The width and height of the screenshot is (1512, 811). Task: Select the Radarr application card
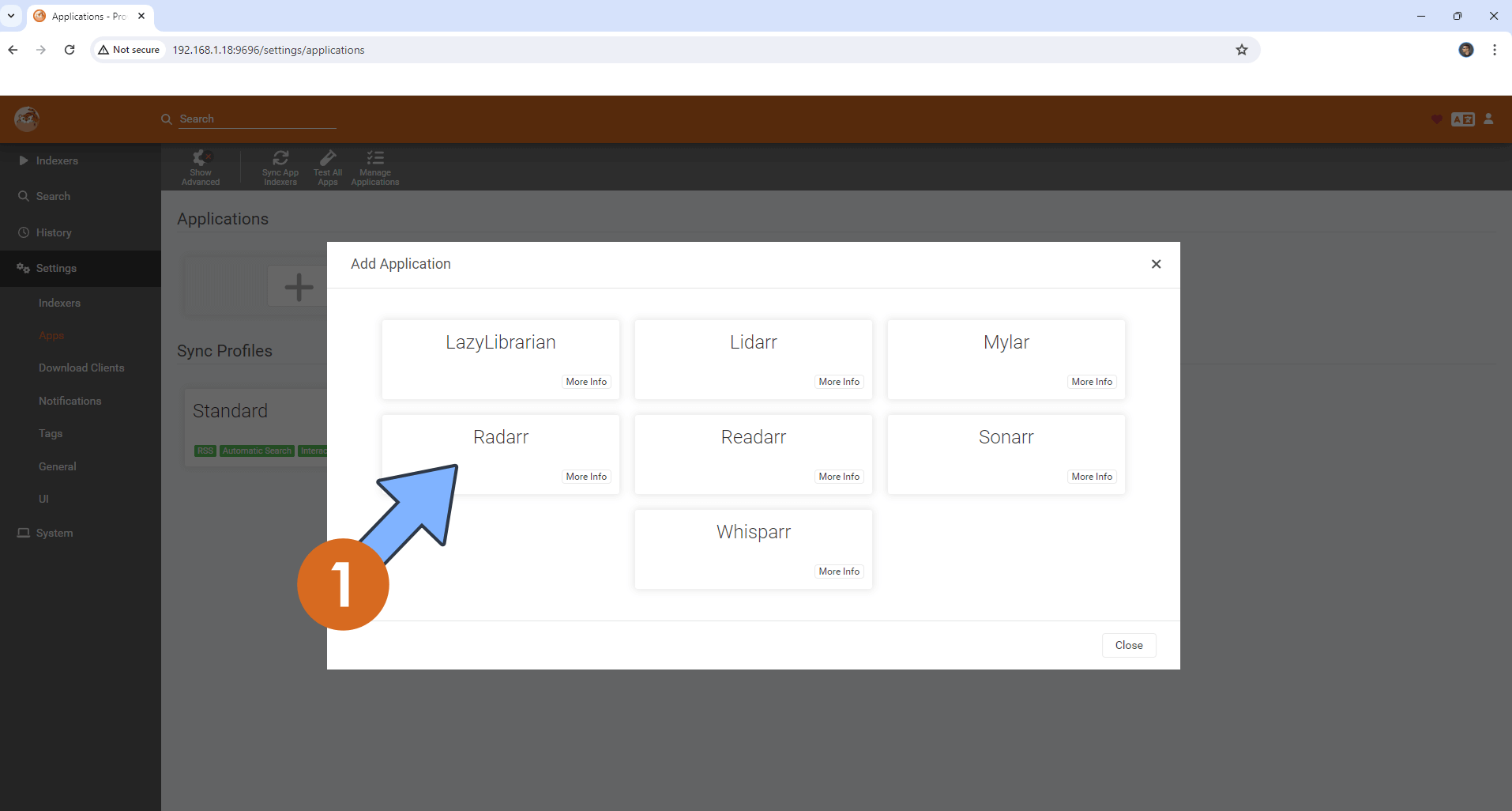[x=500, y=437]
